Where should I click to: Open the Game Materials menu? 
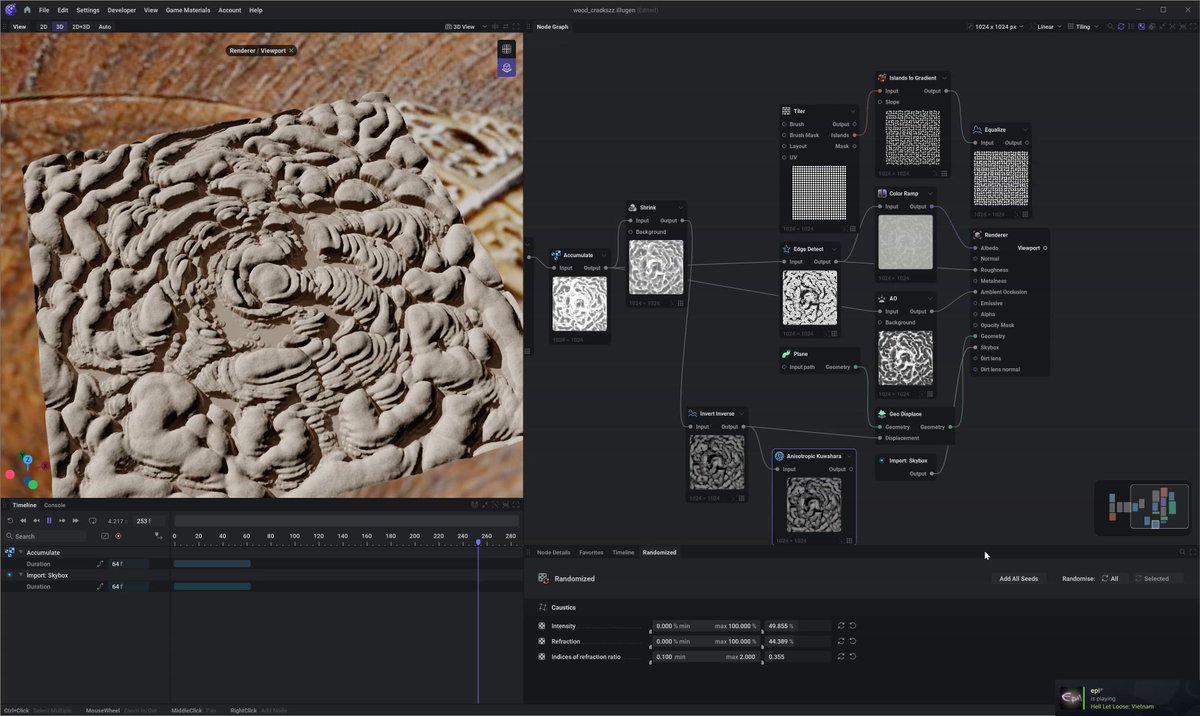pos(188,10)
